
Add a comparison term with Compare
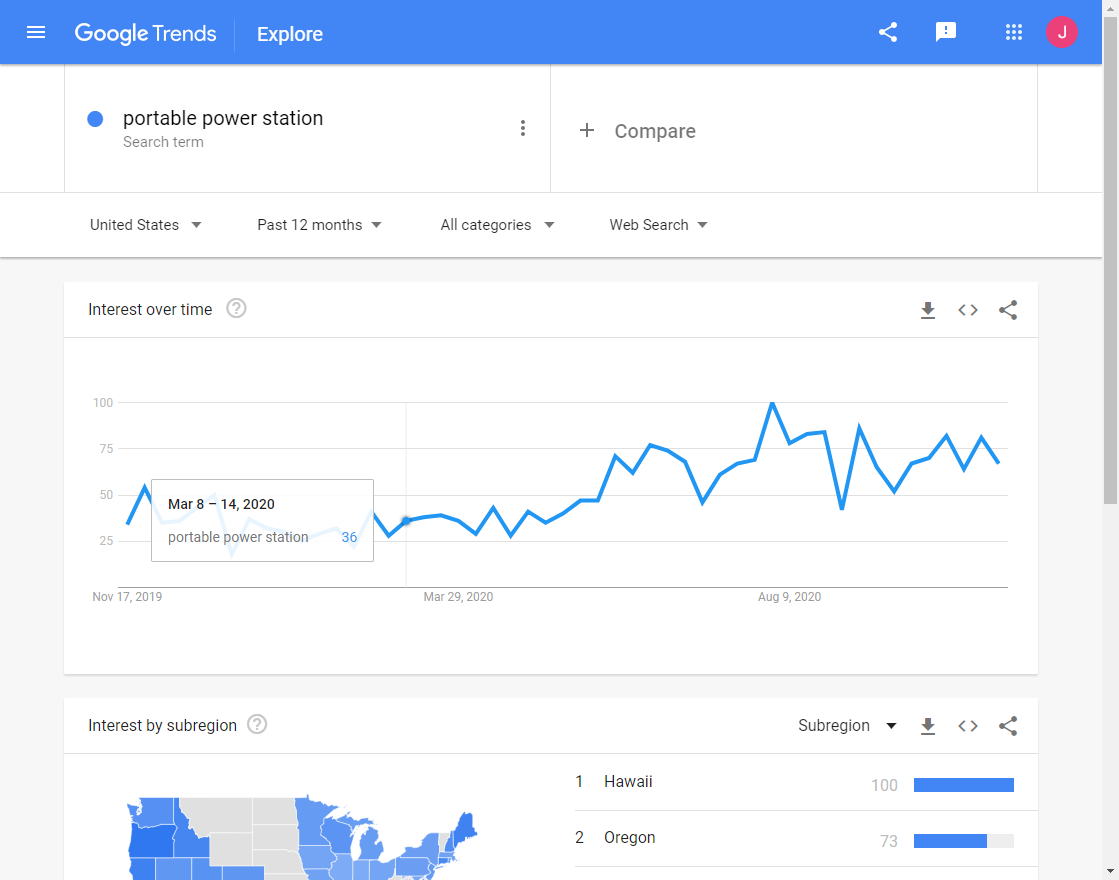[638, 130]
